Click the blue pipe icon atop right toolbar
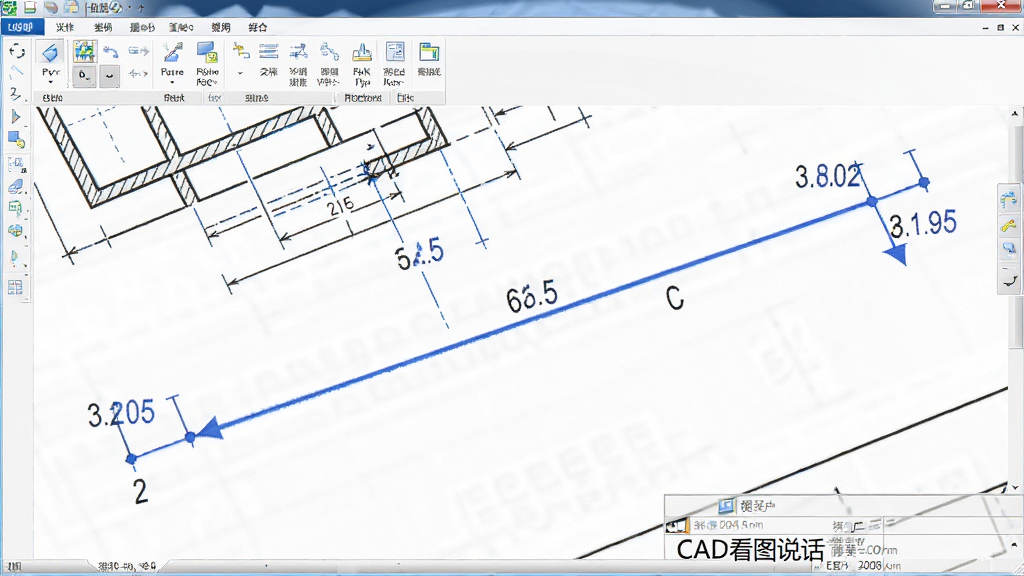The image size is (1024, 576). tap(1009, 200)
